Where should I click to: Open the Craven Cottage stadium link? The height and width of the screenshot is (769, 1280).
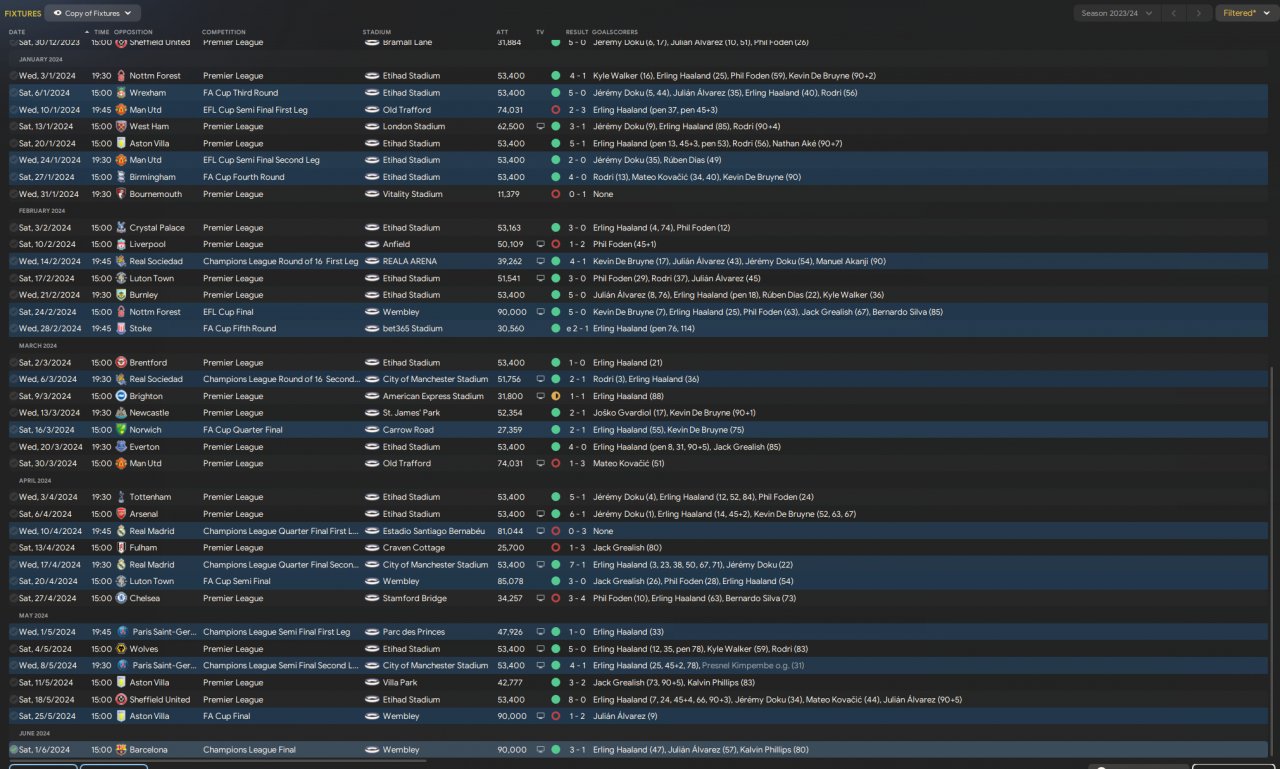413,548
